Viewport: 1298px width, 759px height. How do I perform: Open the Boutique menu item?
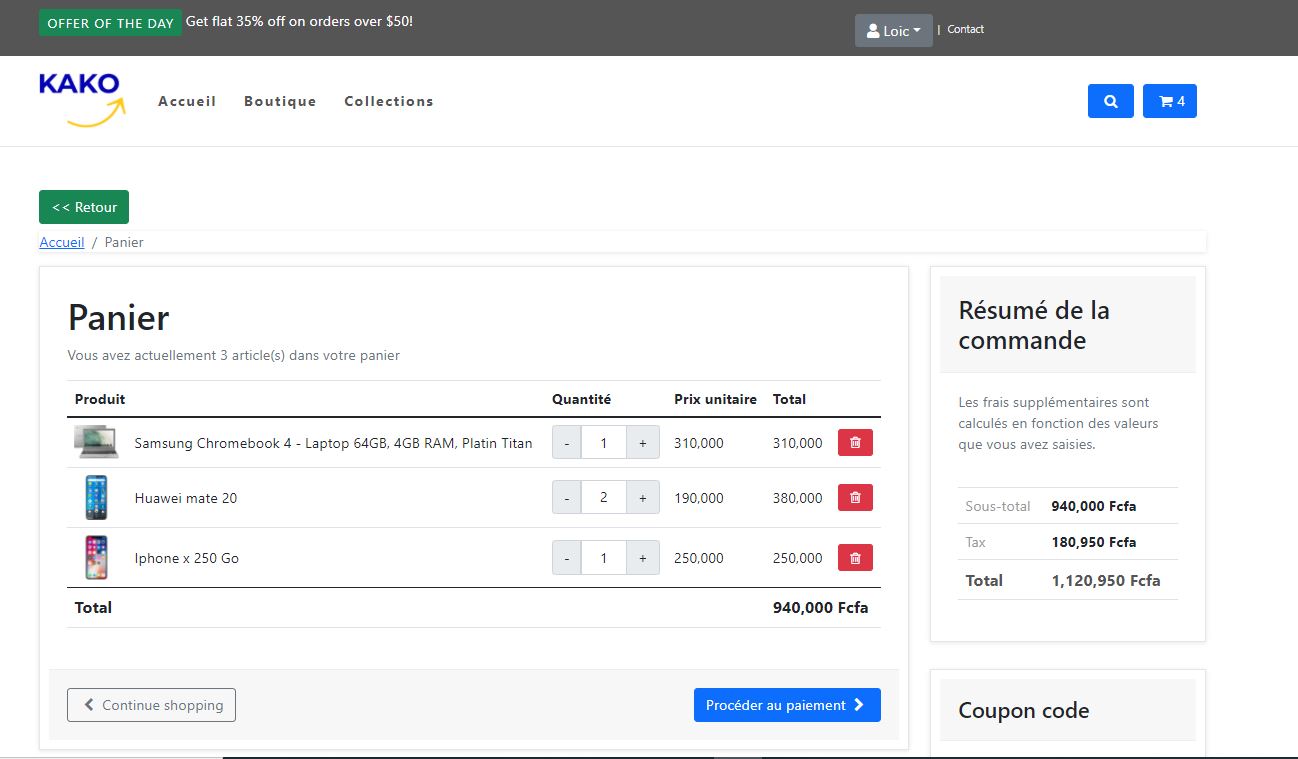pos(280,101)
